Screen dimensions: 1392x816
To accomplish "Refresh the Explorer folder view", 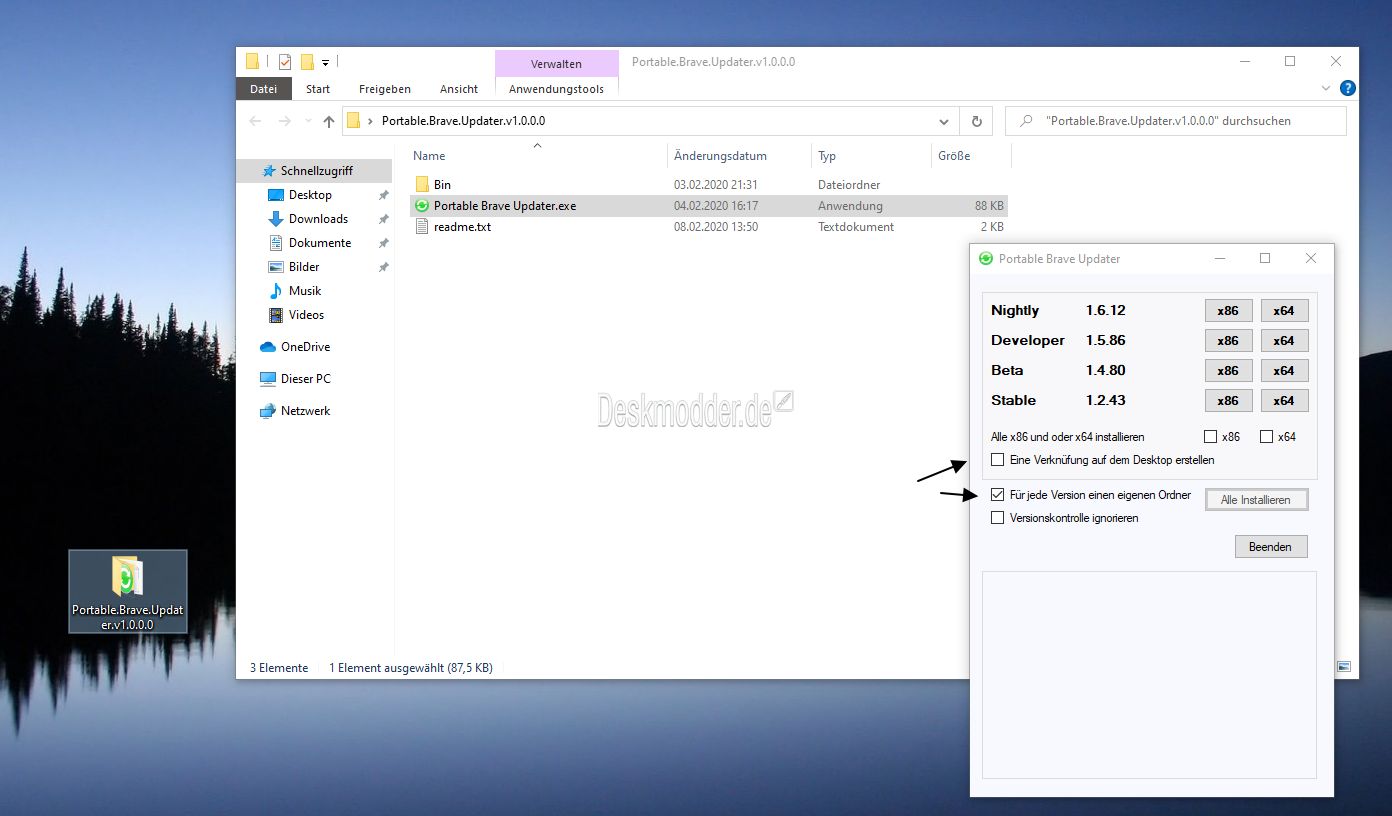I will (x=977, y=121).
